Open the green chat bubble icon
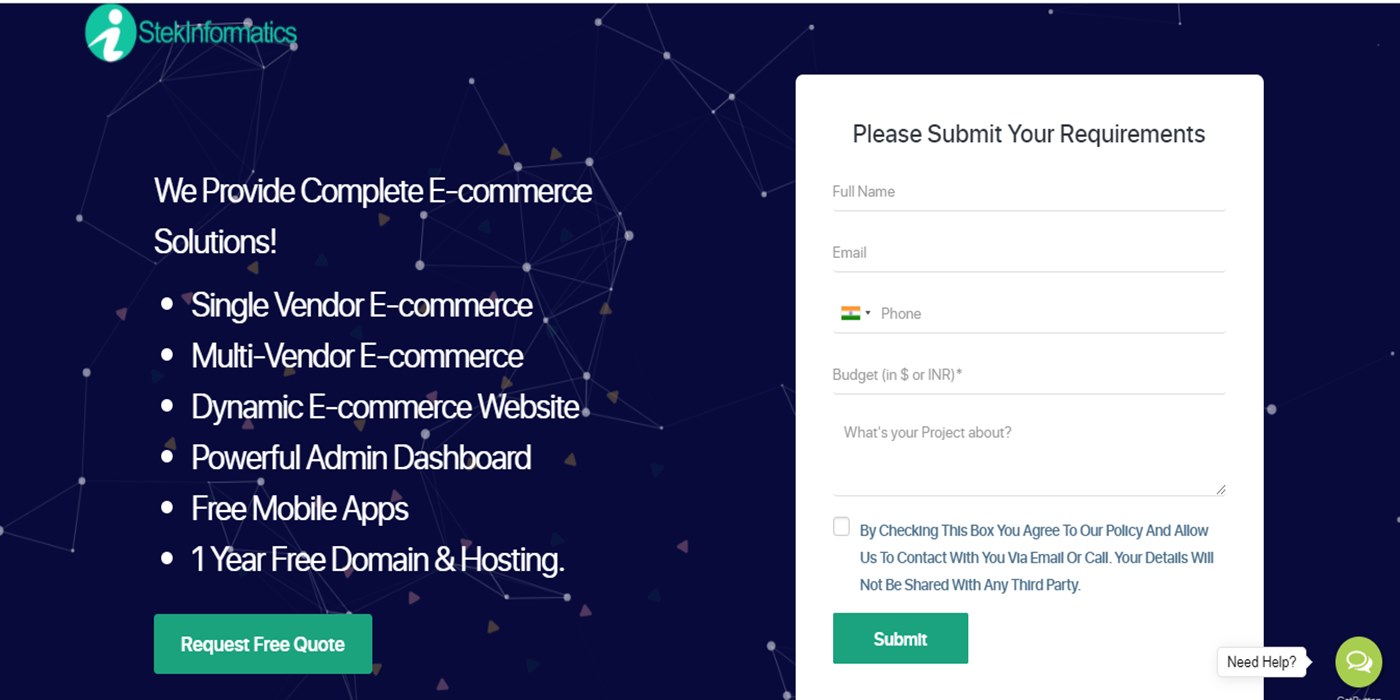This screenshot has height=700, width=1400. [x=1358, y=661]
